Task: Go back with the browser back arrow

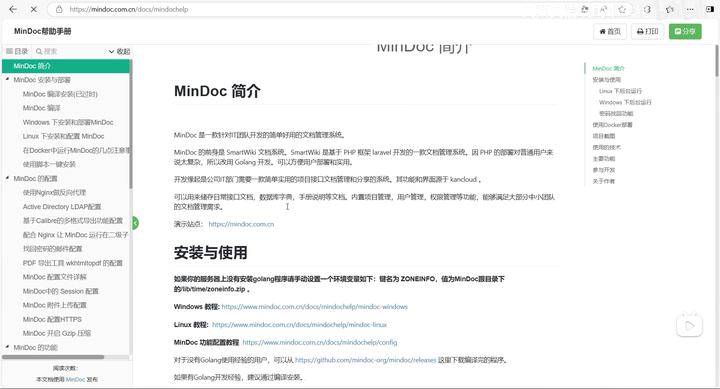Action: pos(13,9)
